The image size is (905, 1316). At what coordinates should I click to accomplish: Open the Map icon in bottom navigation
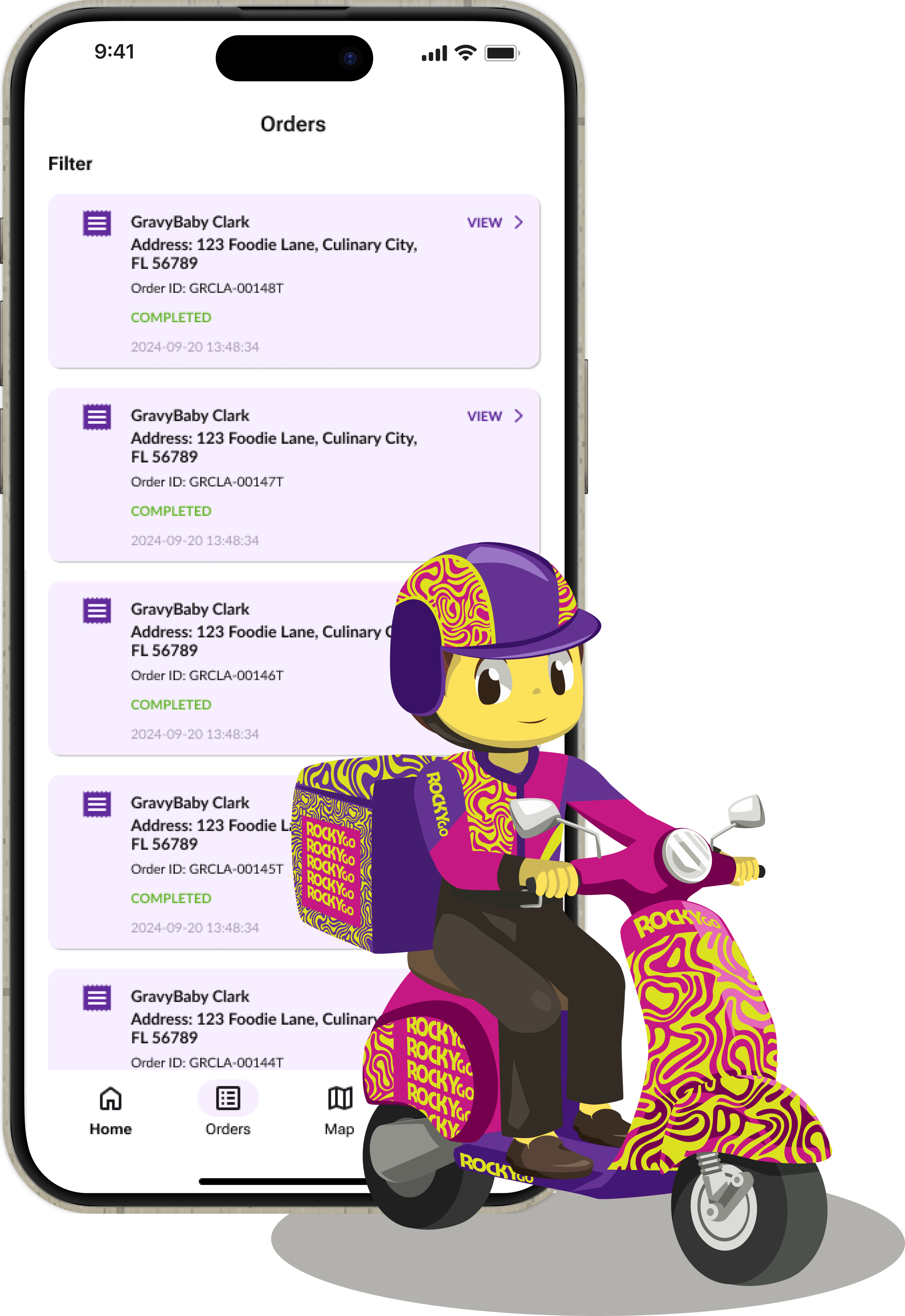pos(340,1098)
